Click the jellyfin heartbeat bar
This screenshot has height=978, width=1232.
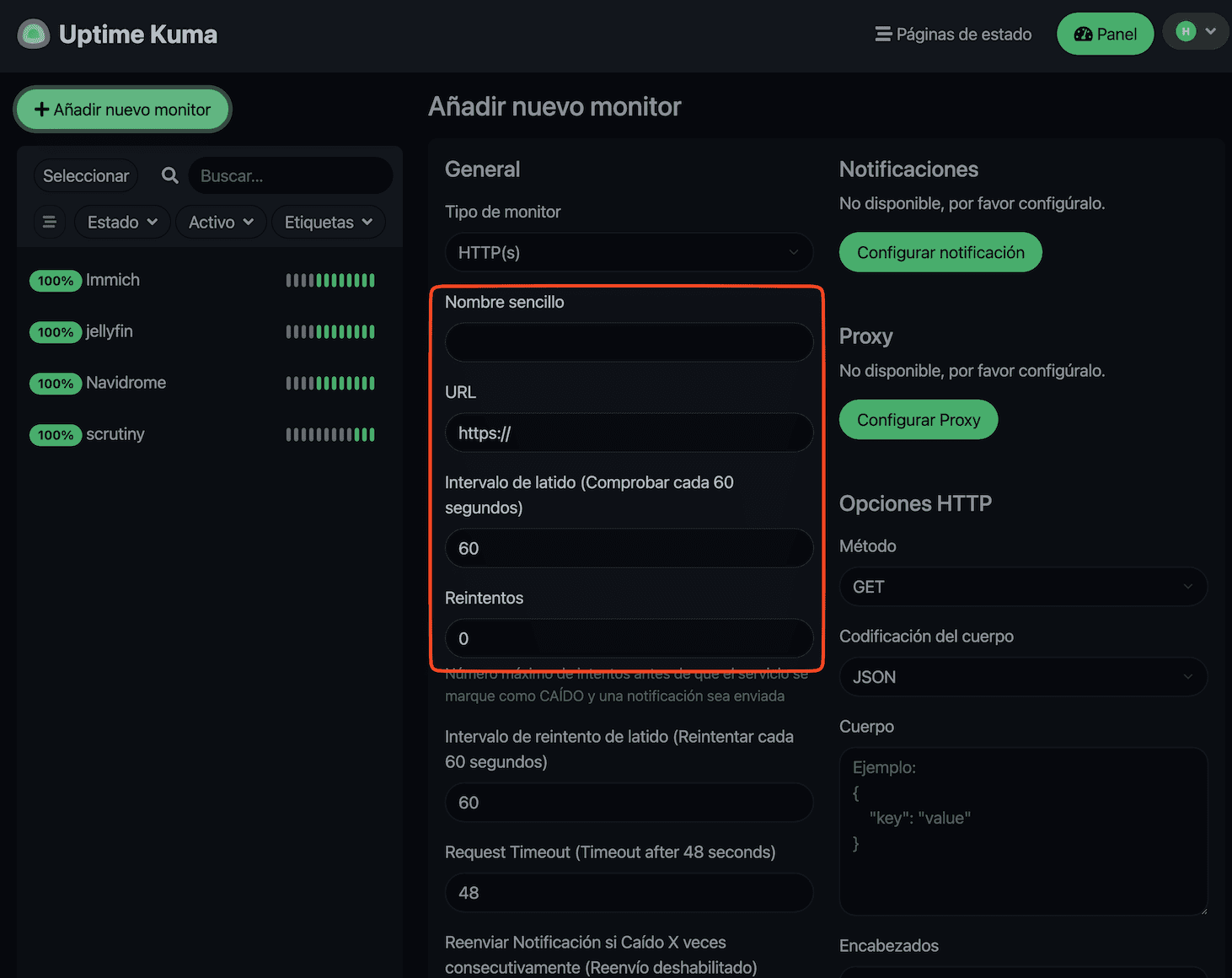330,332
